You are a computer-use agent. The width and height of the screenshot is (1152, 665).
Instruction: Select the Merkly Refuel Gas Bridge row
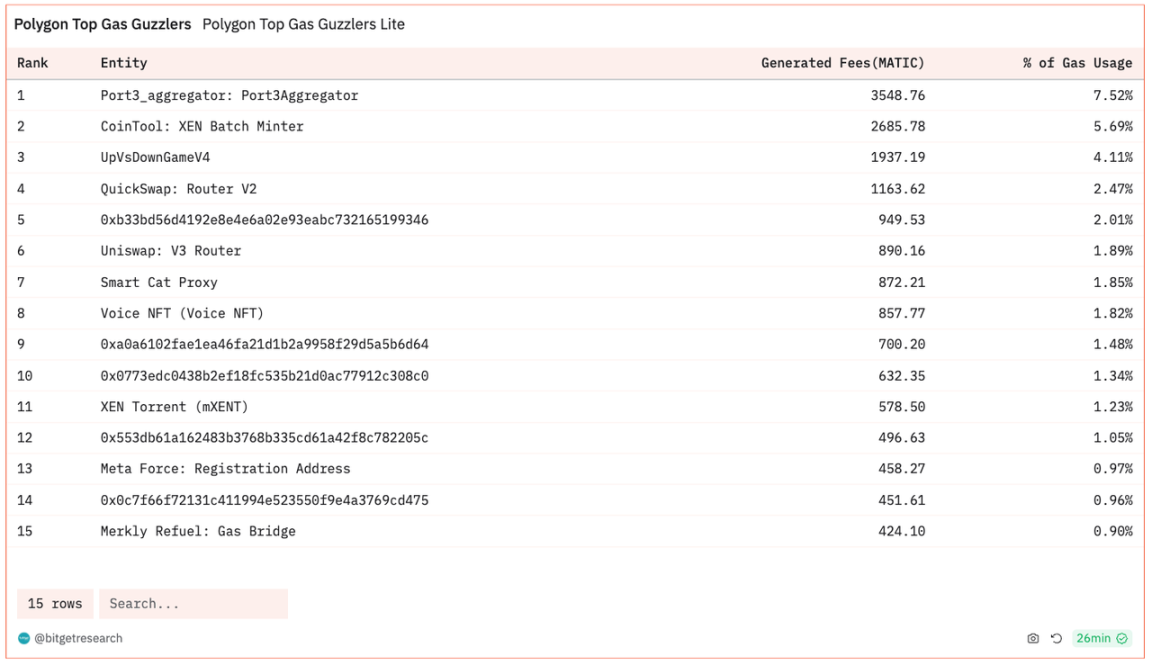click(x=198, y=531)
